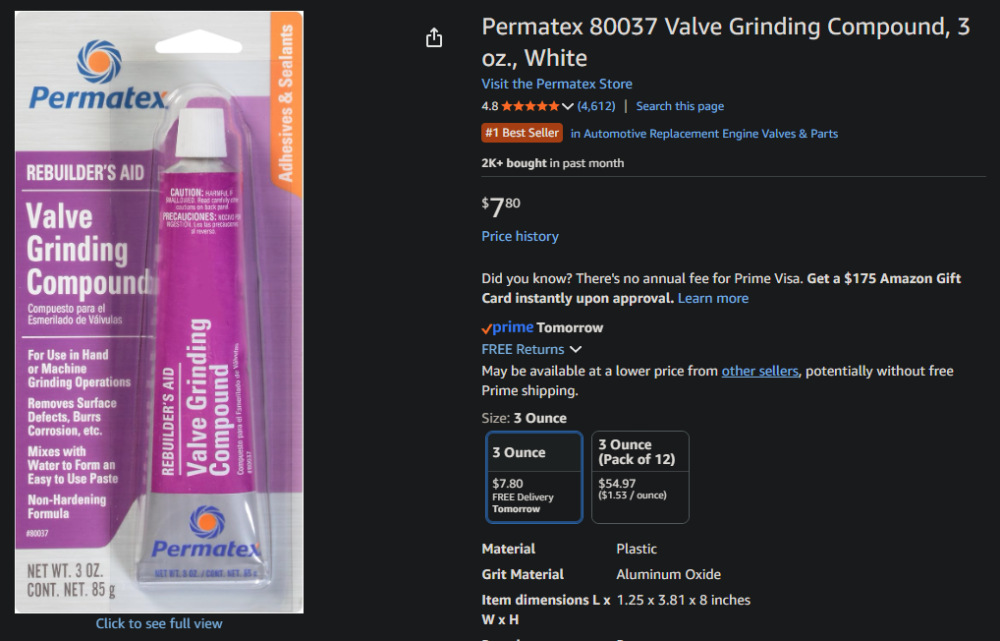Viewport: 1000px width, 641px height.
Task: Open the 4,612 ratings link
Action: [x=596, y=106]
